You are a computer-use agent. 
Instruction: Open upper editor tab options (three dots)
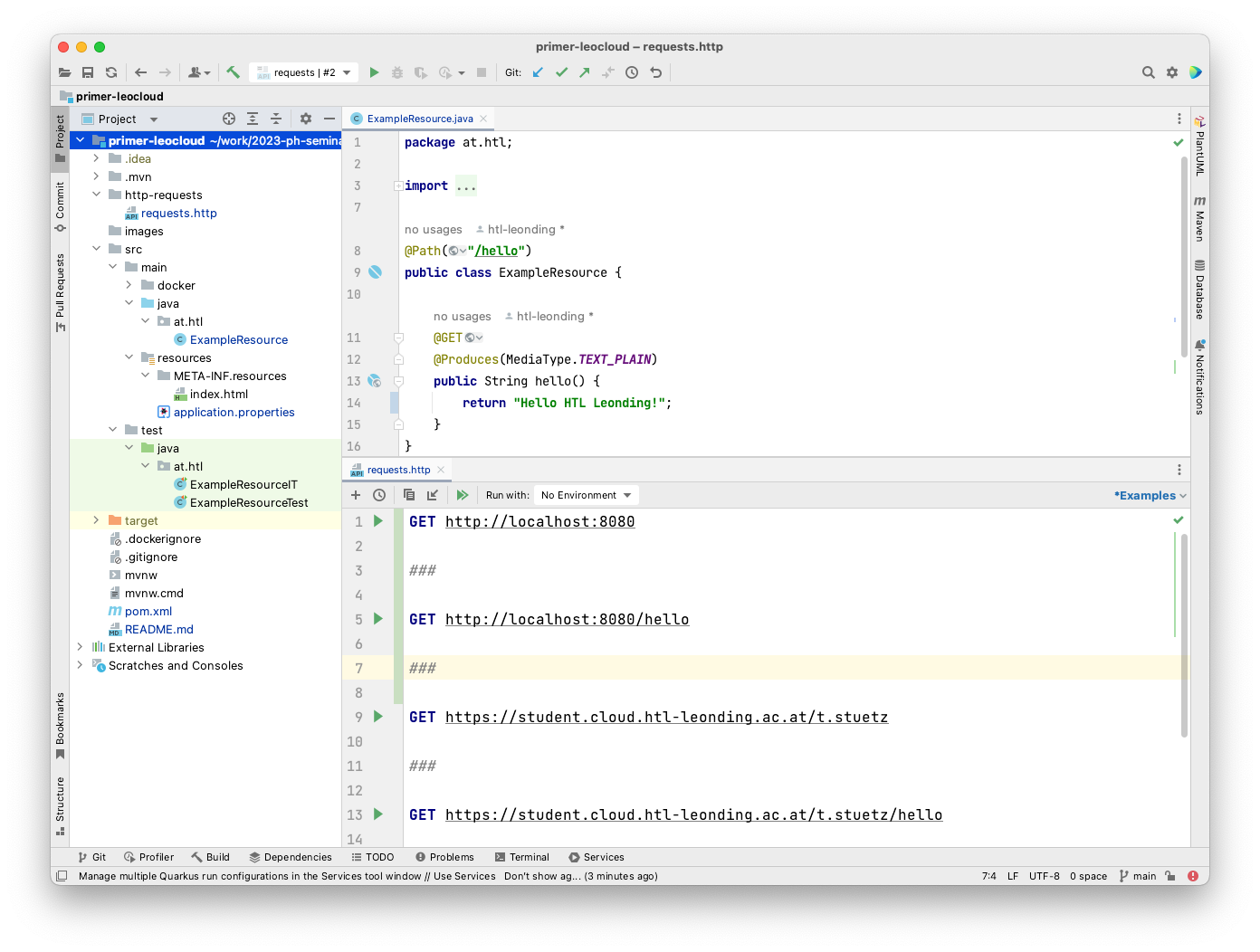coord(1179,119)
